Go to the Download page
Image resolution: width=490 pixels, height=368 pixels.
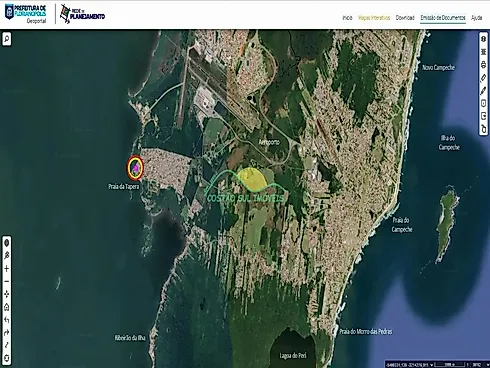click(405, 18)
